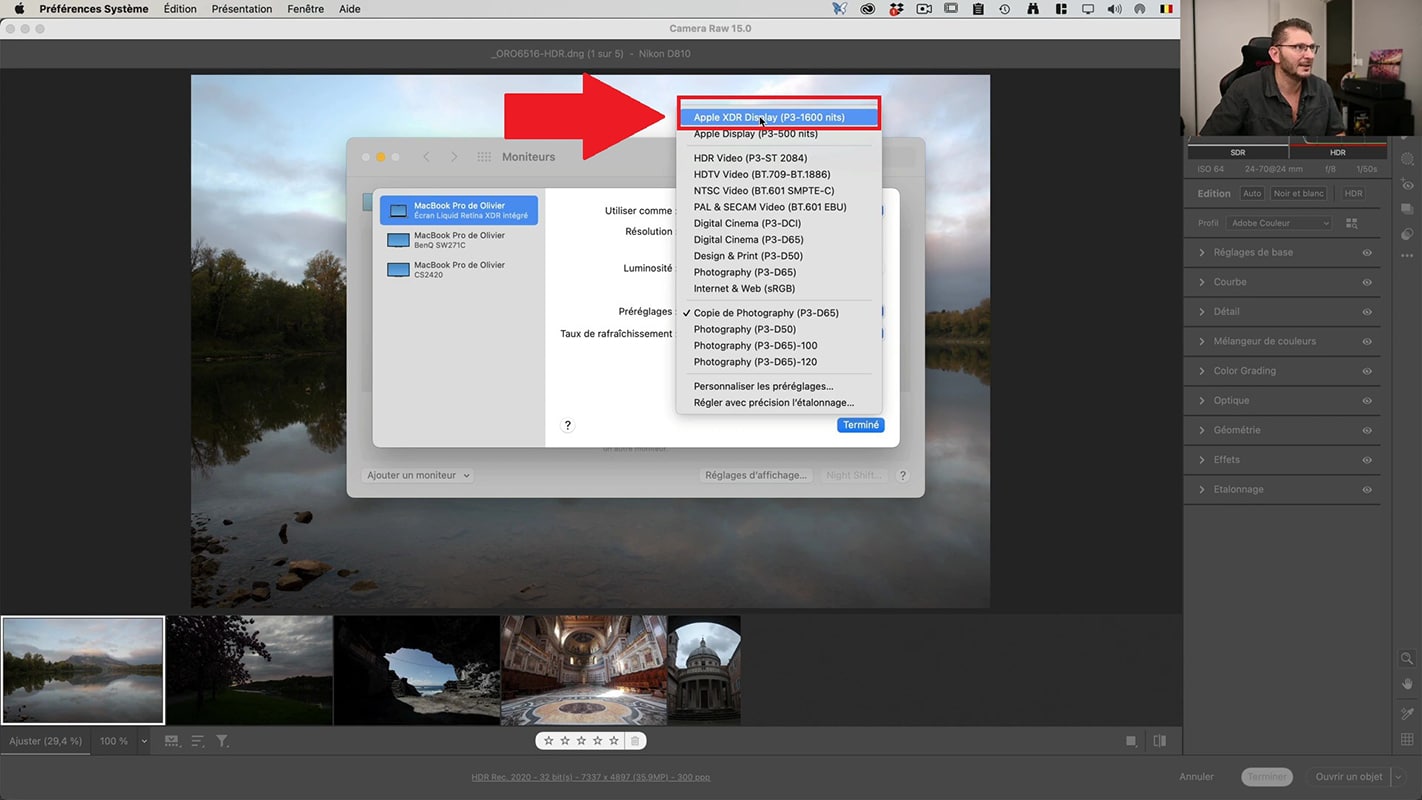Toggle visibility of Optique panel
Screen dimensions: 1422x800
click(1367, 401)
